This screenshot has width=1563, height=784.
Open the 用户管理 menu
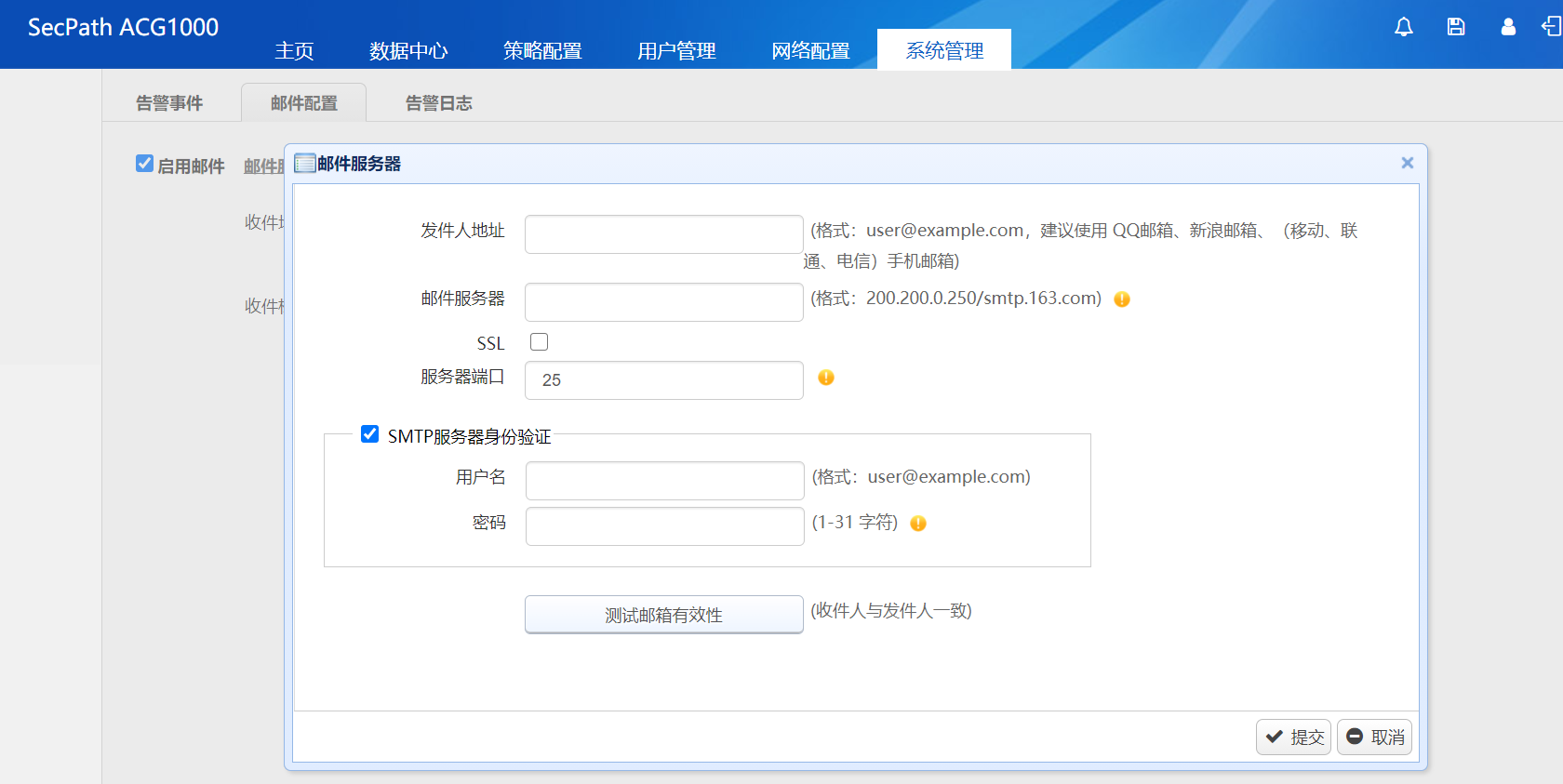click(x=676, y=51)
